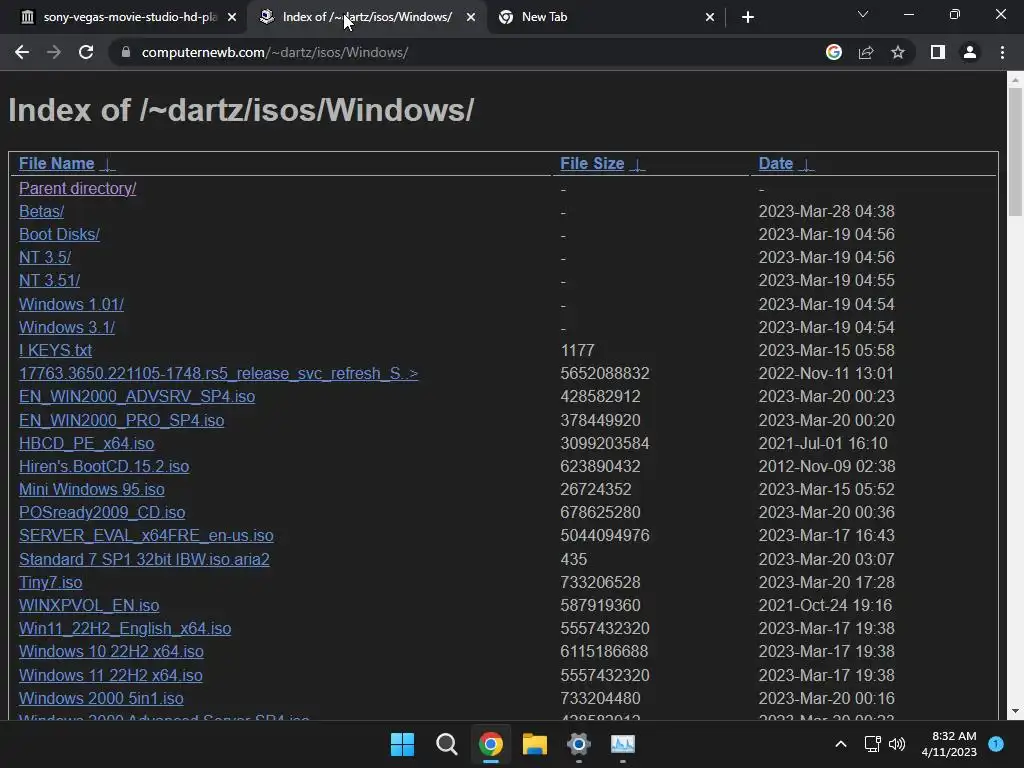Screen dimensions: 1024x768
Task: Open Settings gear in taskbar
Action: (x=579, y=744)
